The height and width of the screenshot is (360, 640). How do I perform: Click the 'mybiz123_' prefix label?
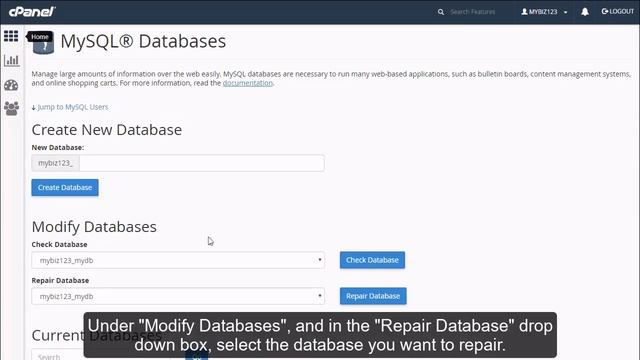click(56, 163)
